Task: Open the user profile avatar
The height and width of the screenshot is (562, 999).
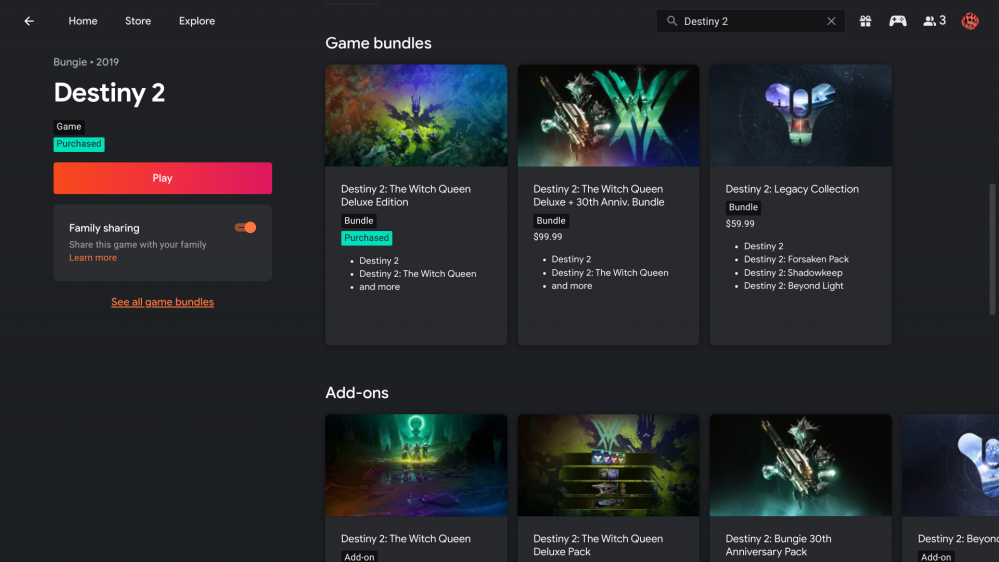Action: (x=970, y=21)
